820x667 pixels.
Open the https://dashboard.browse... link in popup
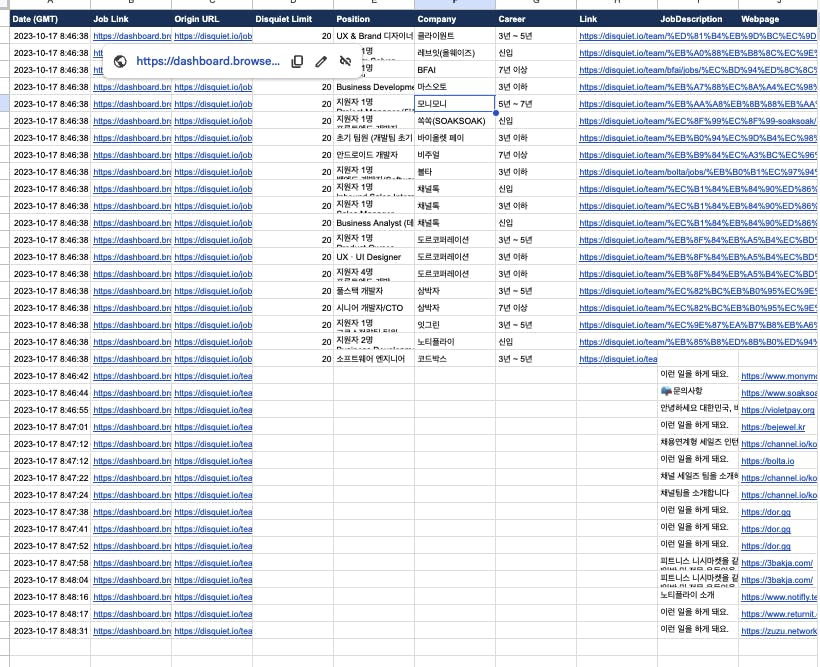point(208,61)
